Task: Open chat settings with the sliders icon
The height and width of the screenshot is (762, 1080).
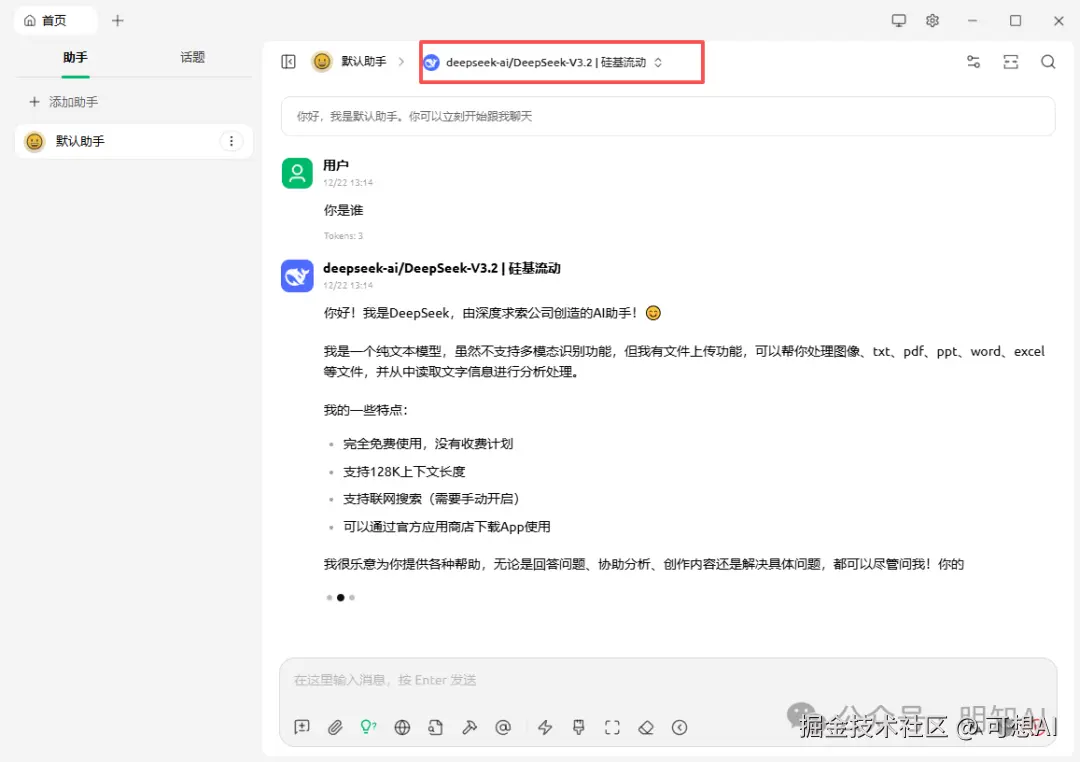Action: (x=973, y=61)
